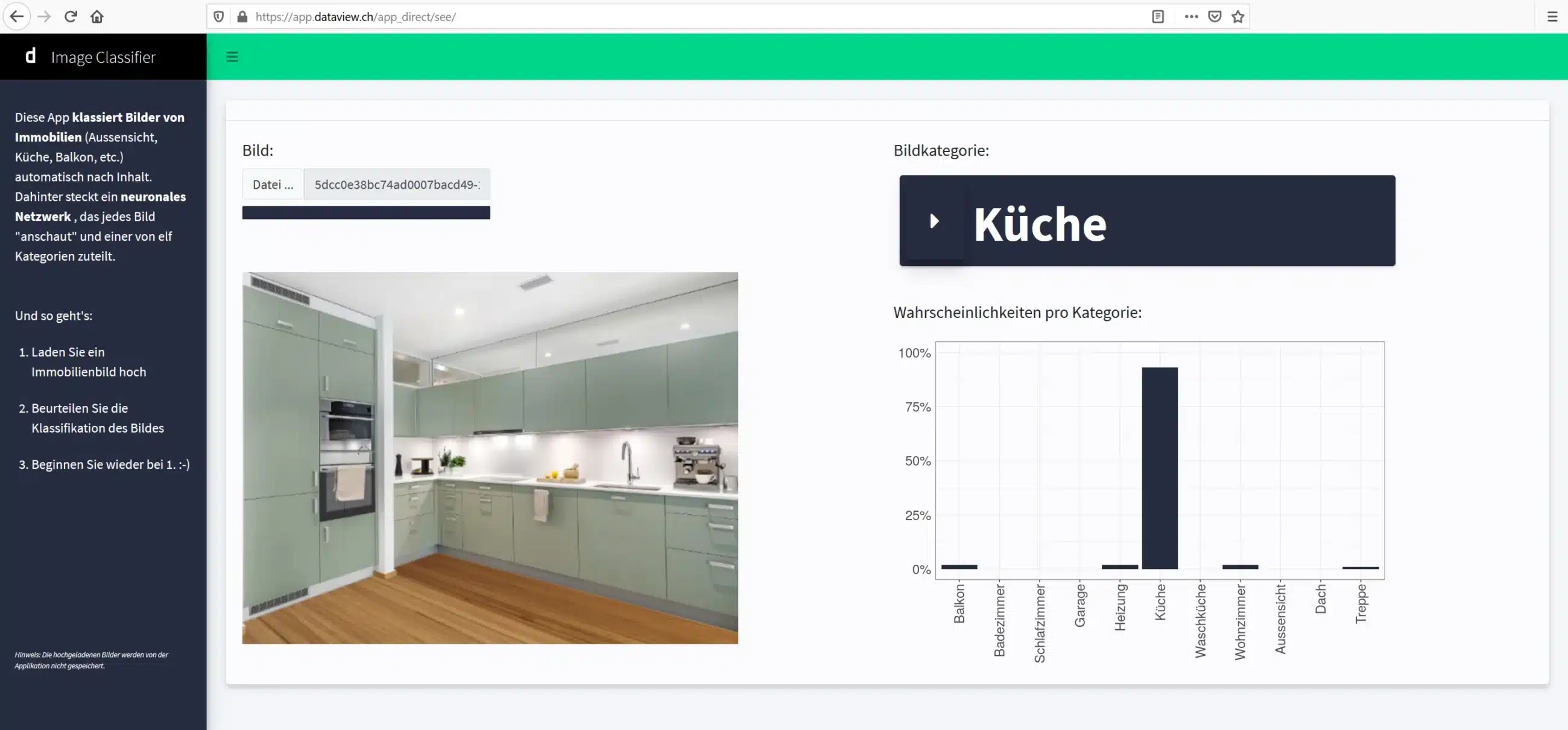
Task: Go back with the browser back arrow
Action: pos(17,16)
